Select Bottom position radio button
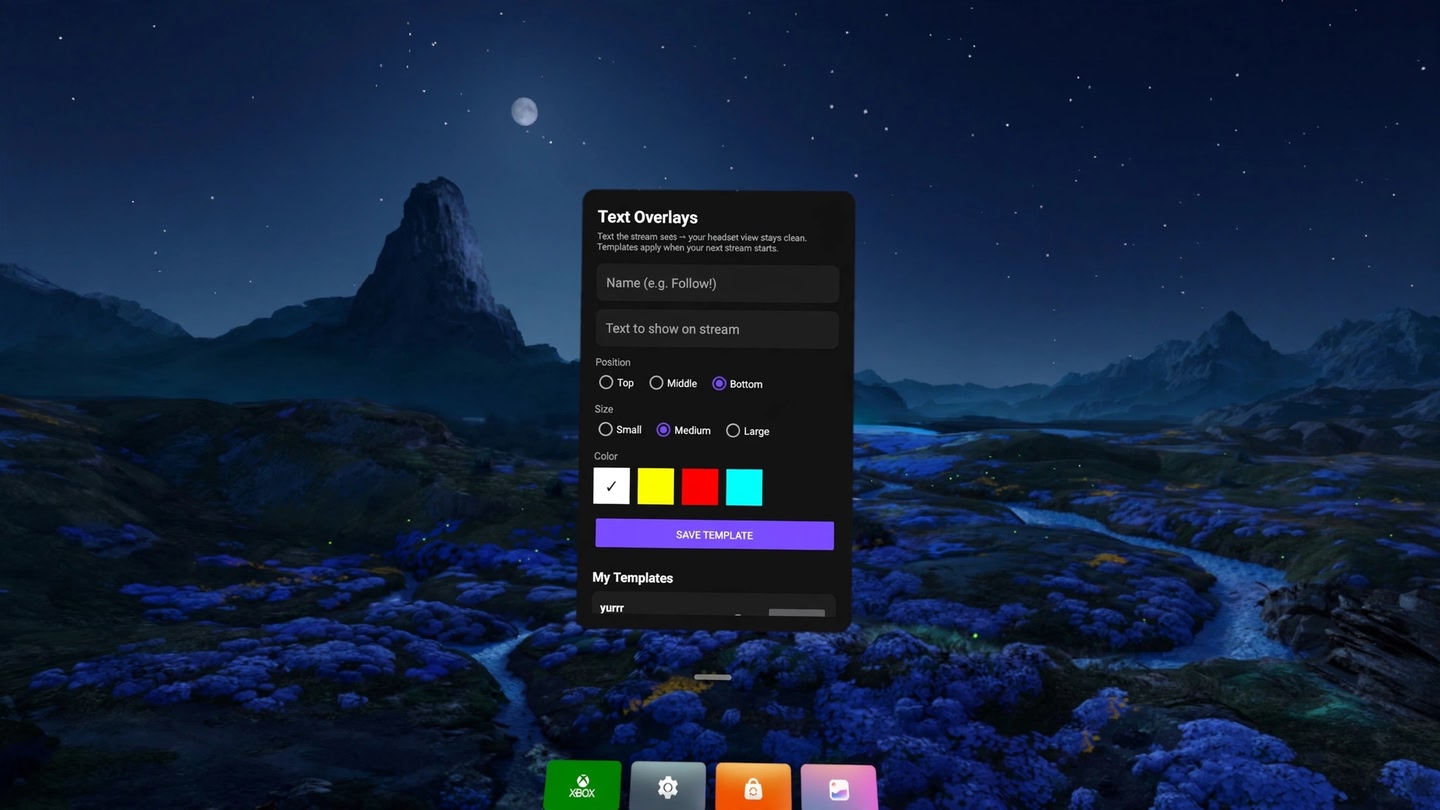Screen dimensions: 1440x810 (x=719, y=383)
